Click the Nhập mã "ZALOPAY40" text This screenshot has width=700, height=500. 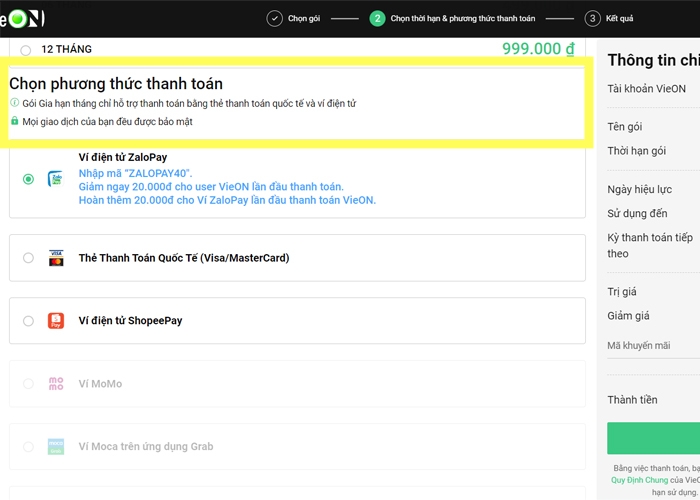pos(135,173)
